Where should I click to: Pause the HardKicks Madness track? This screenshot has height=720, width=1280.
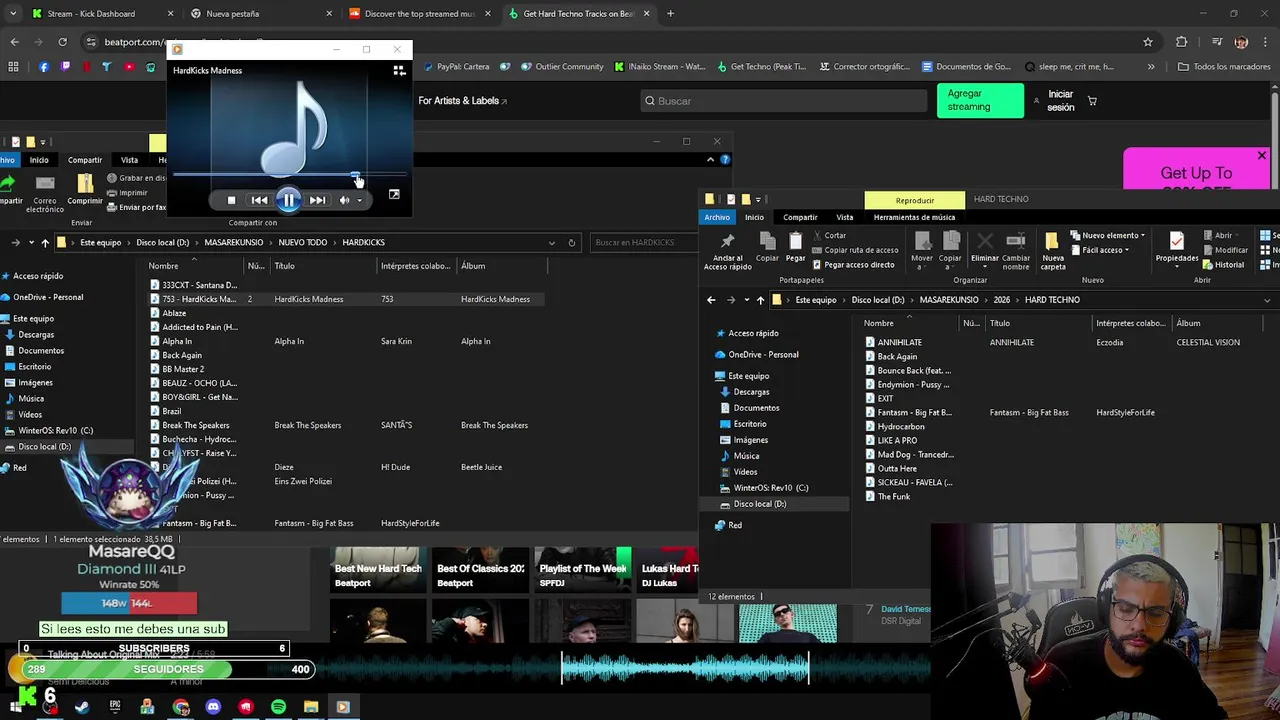[x=288, y=200]
